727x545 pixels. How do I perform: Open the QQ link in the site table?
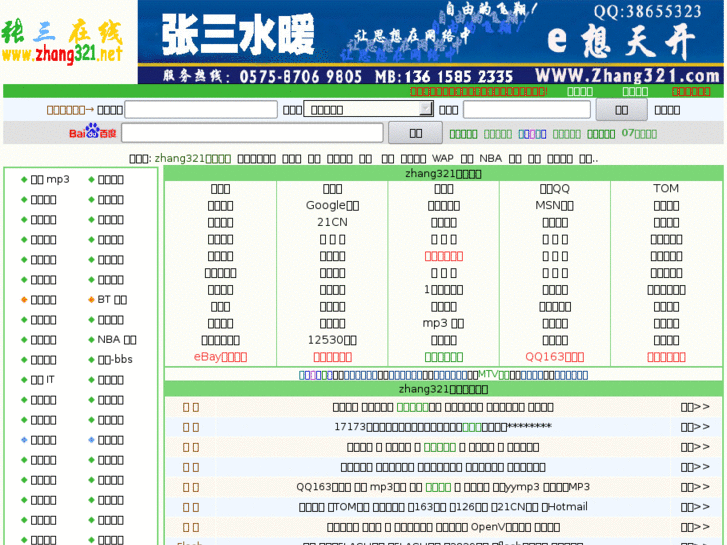555,189
